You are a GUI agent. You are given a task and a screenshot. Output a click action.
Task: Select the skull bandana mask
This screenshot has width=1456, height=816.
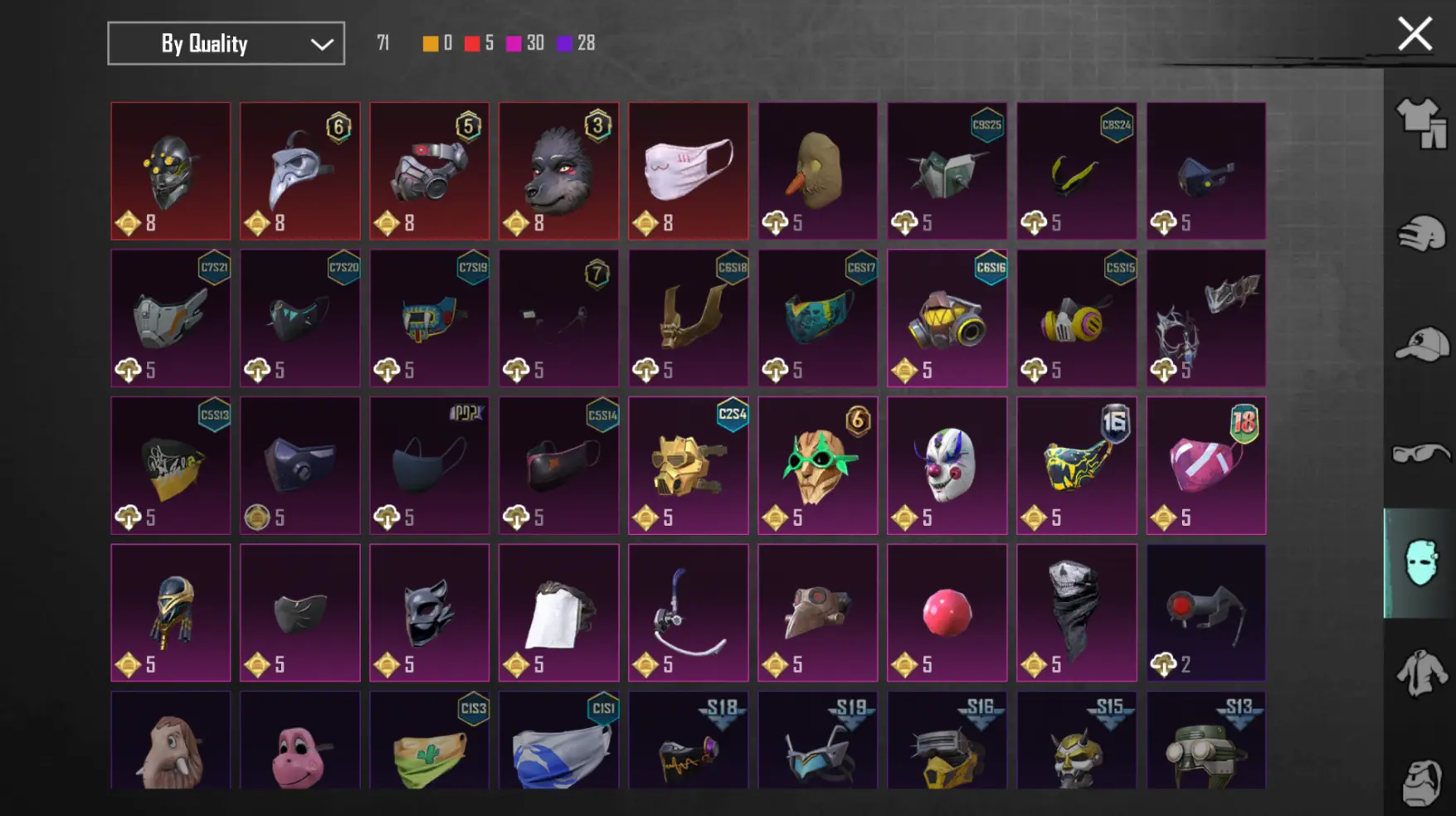click(1076, 613)
